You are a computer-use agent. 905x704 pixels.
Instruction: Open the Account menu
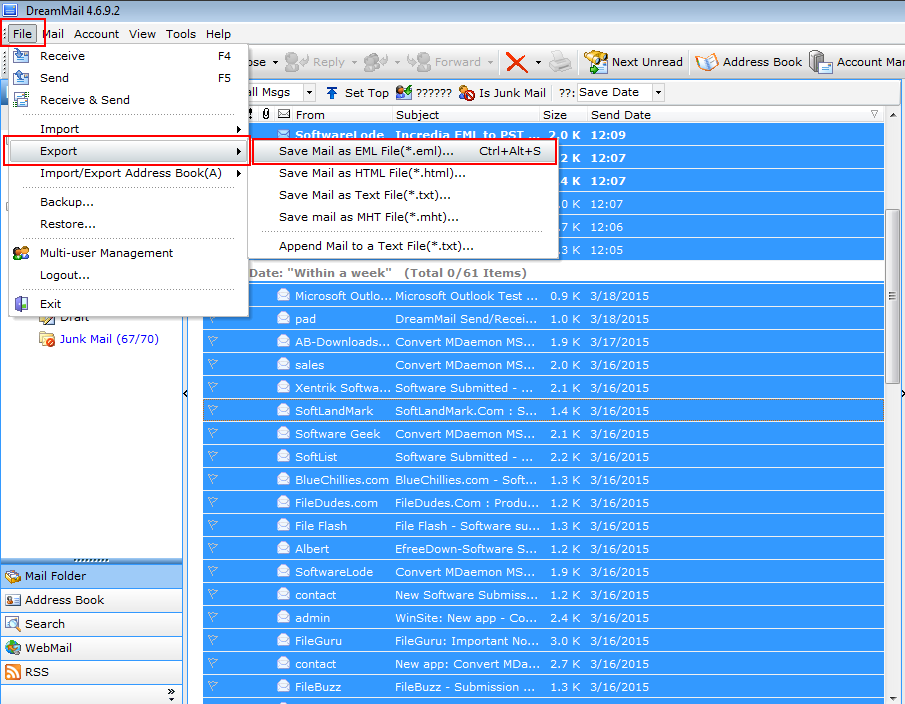[96, 34]
